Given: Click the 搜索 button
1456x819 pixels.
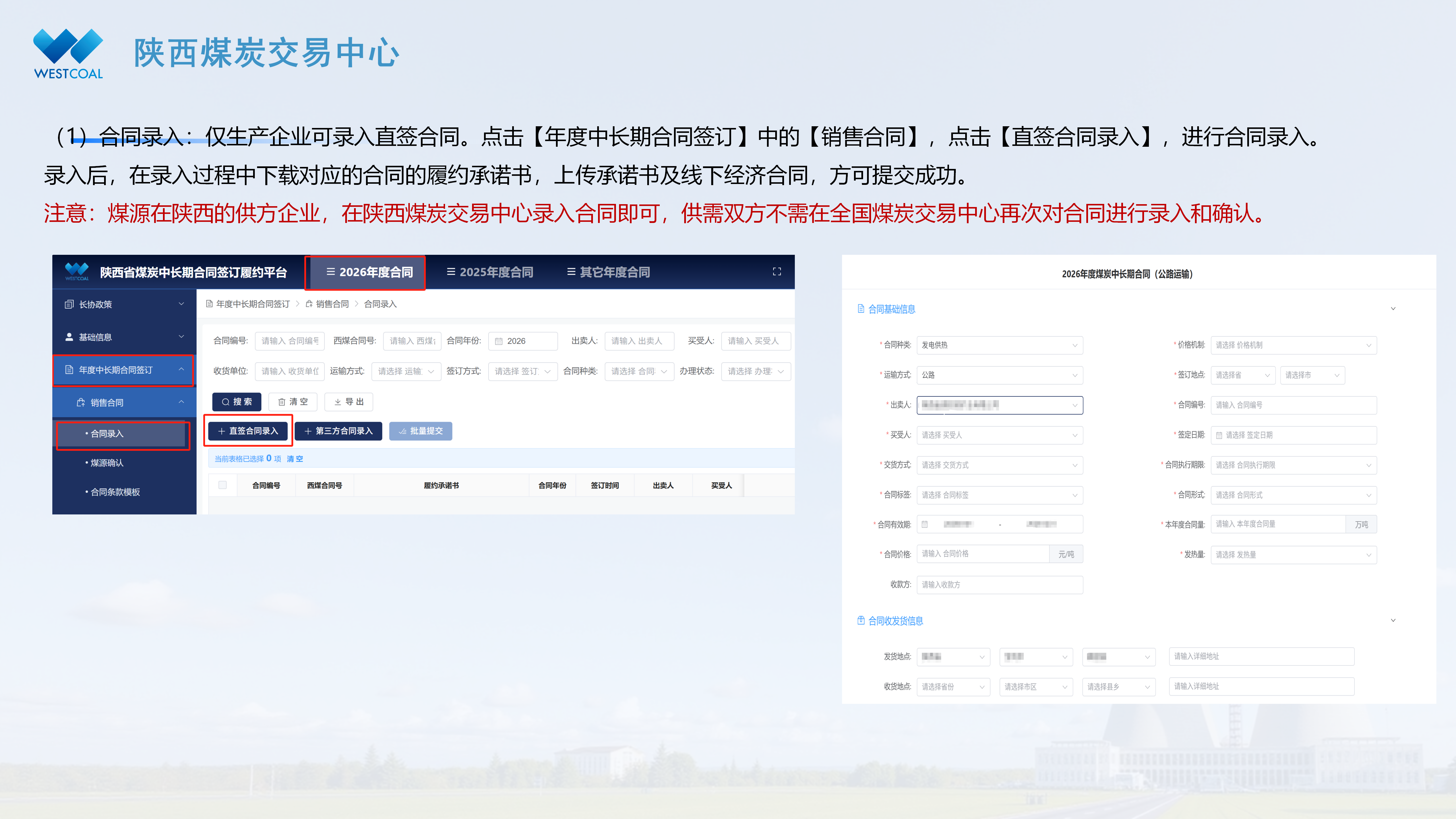Looking at the screenshot, I should (237, 402).
